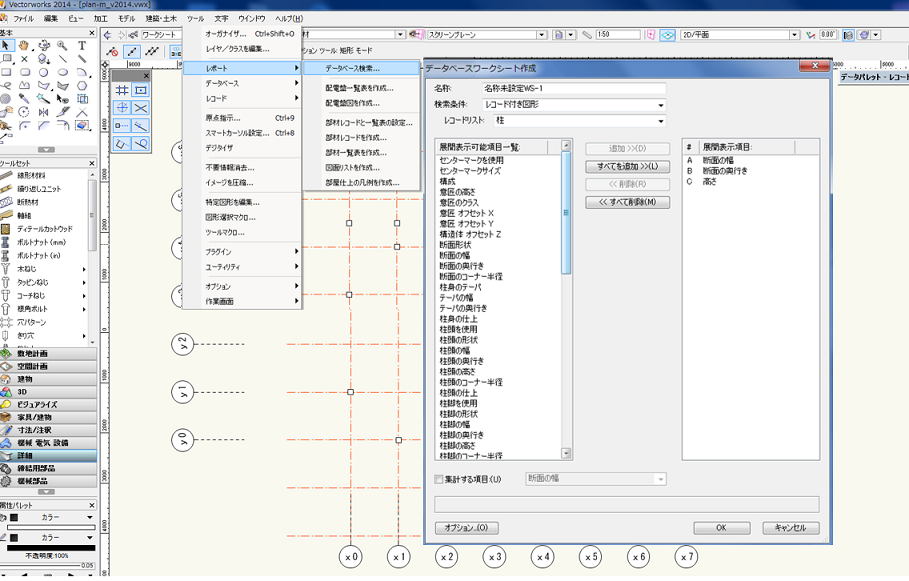This screenshot has height=581, width=909.
Task: Click the black pen color swatch bar
Action: point(50,550)
